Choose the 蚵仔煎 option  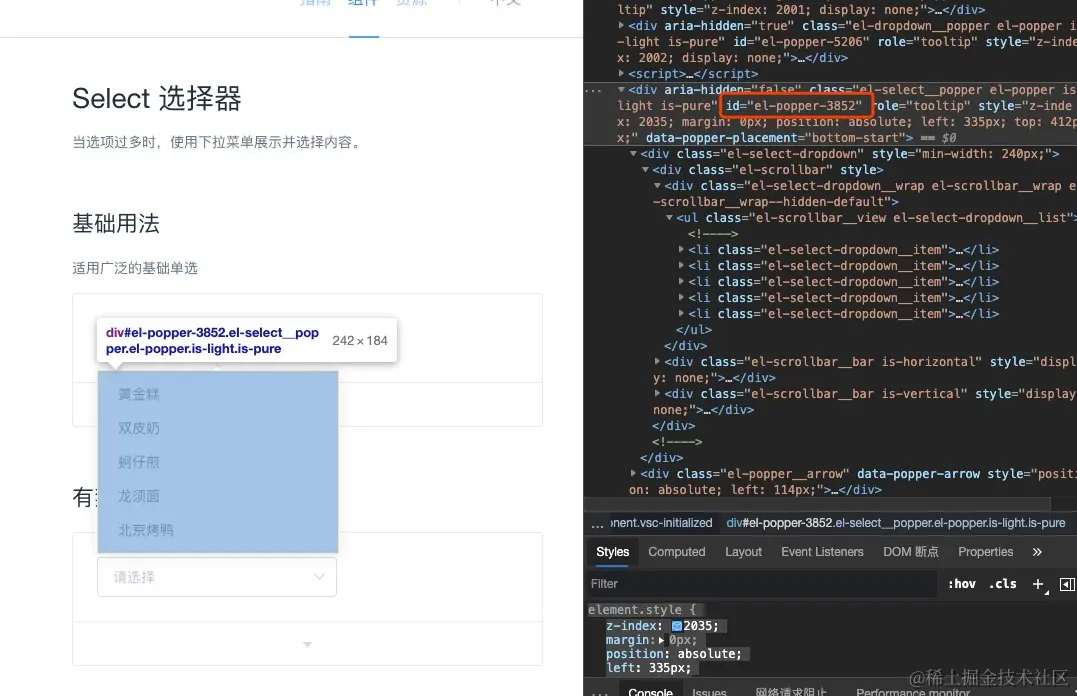click(218, 462)
